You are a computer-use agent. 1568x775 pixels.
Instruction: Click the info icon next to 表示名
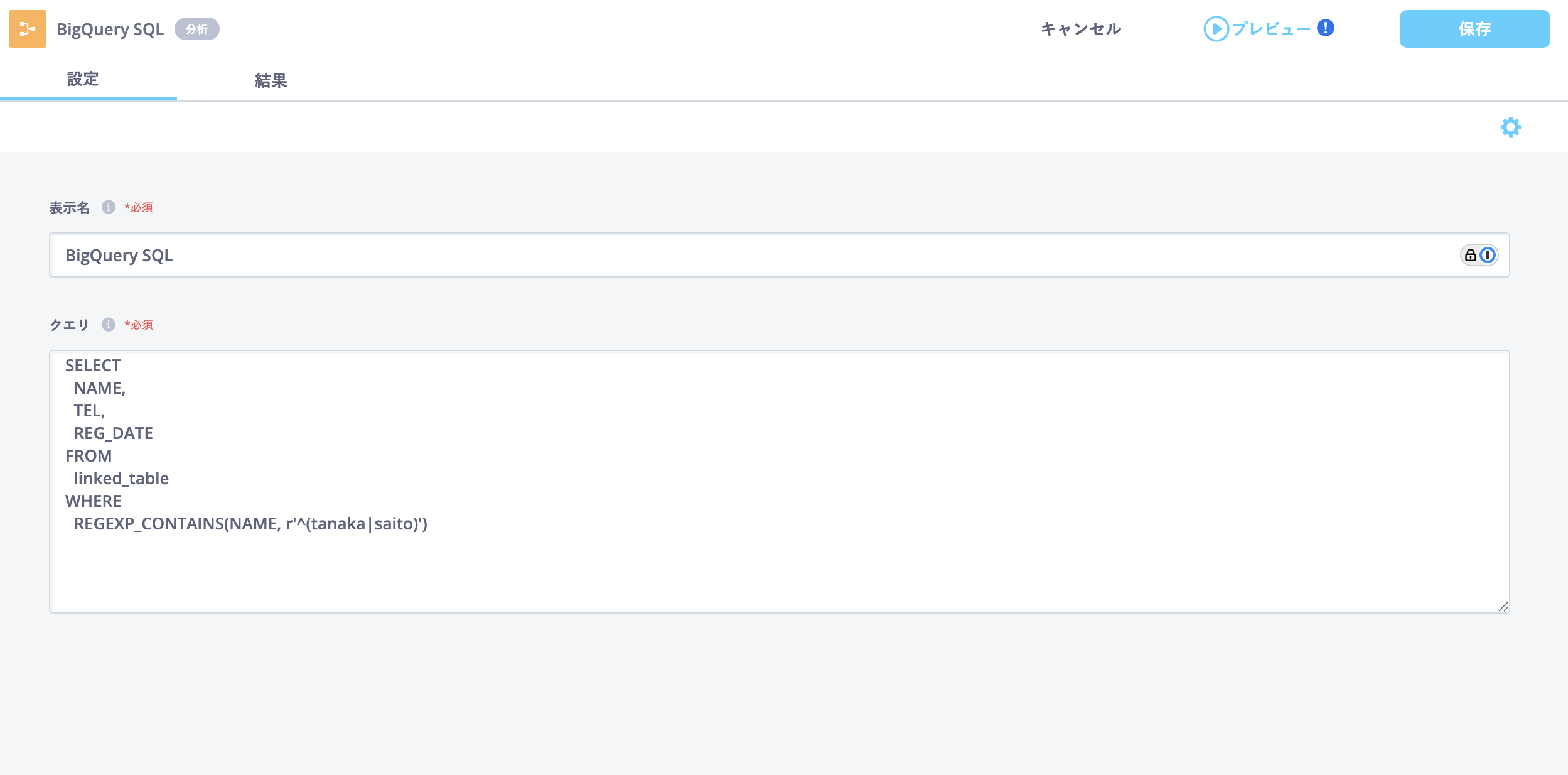click(109, 207)
